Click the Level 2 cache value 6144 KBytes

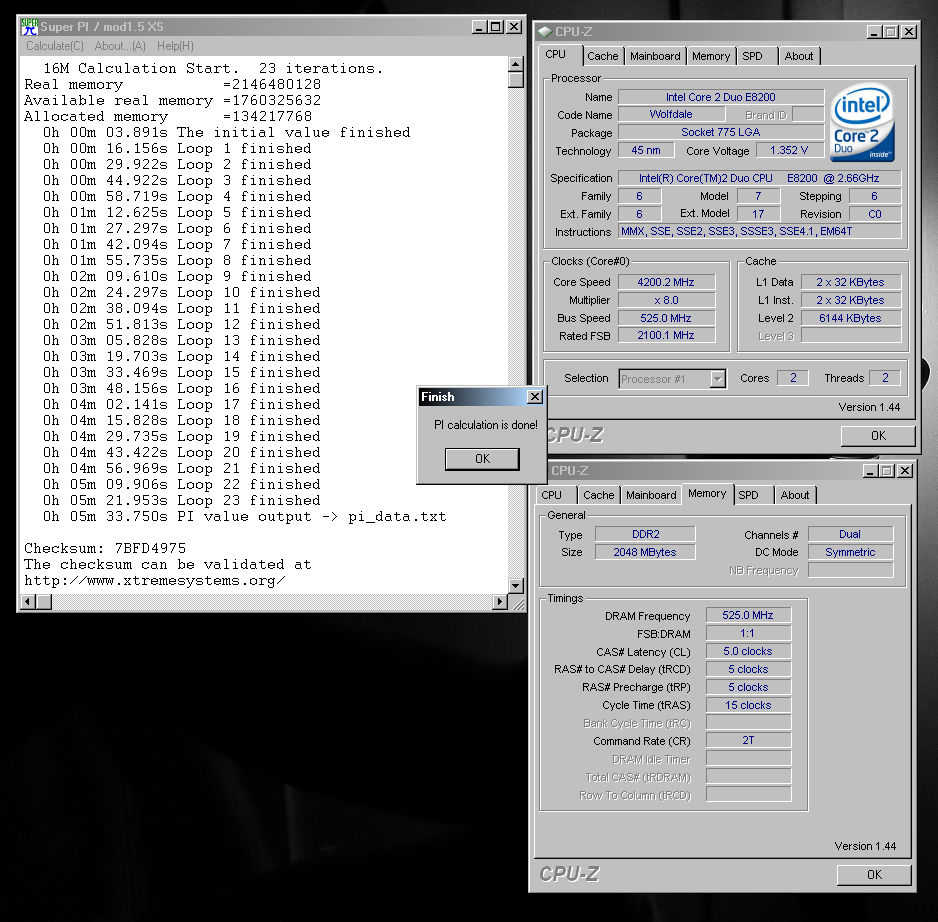pyautogui.click(x=850, y=318)
